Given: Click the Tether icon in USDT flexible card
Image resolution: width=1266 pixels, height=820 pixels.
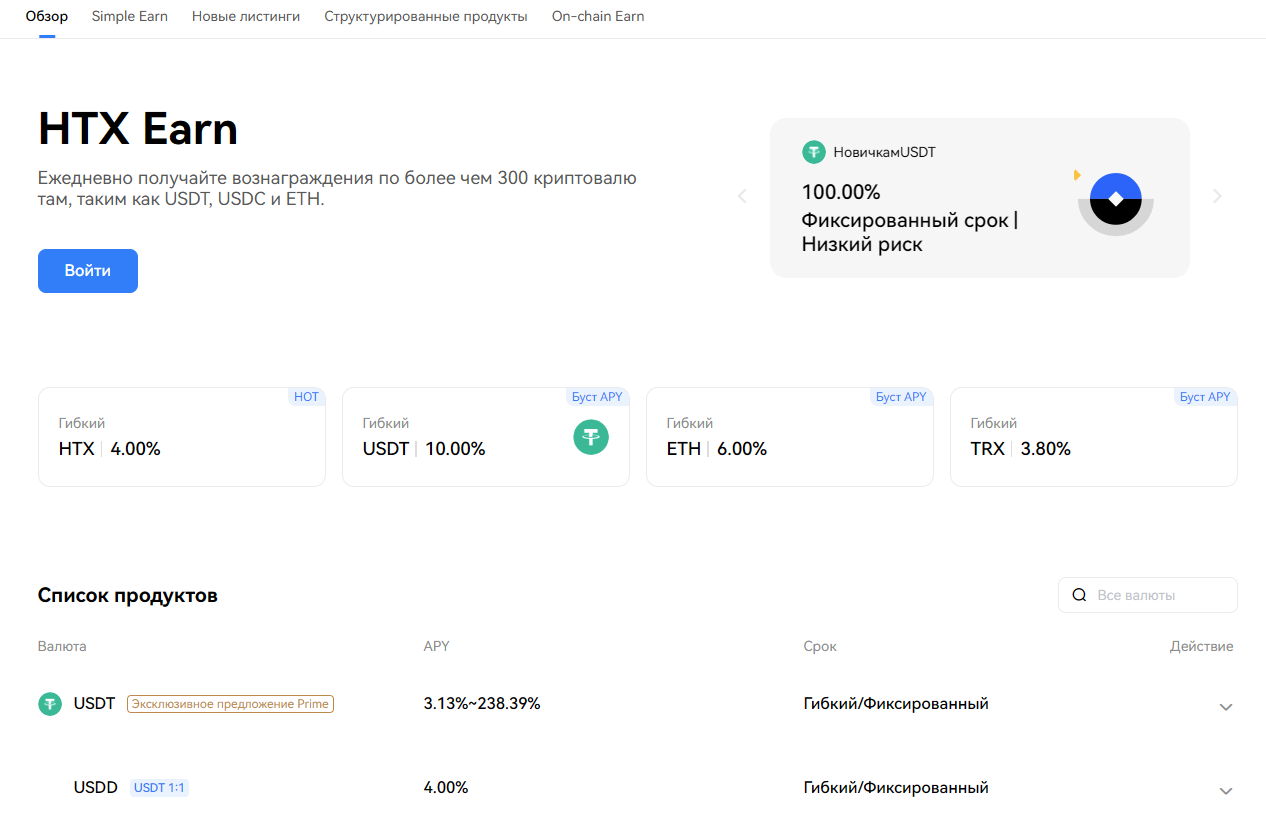Looking at the screenshot, I should click(x=591, y=437).
